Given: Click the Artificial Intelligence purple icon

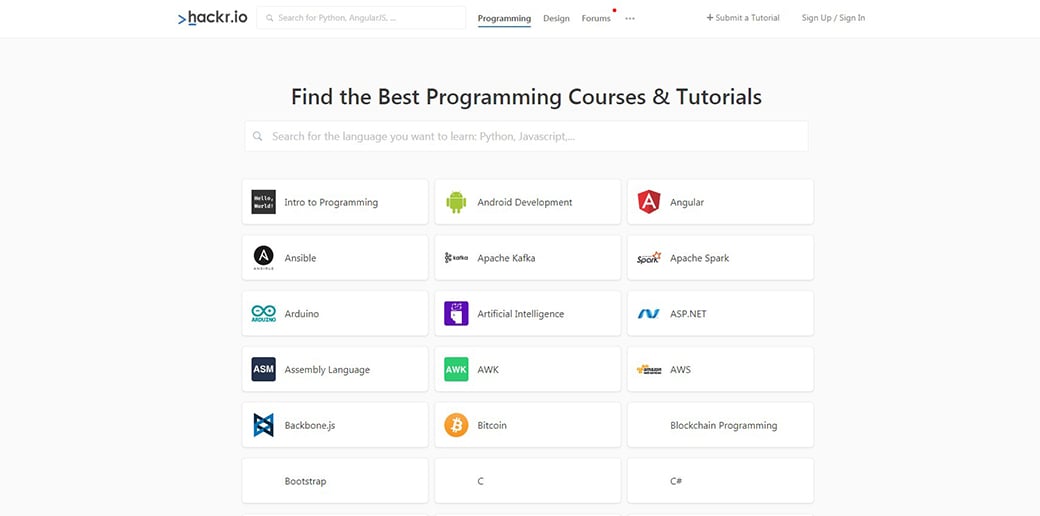Looking at the screenshot, I should tap(456, 314).
